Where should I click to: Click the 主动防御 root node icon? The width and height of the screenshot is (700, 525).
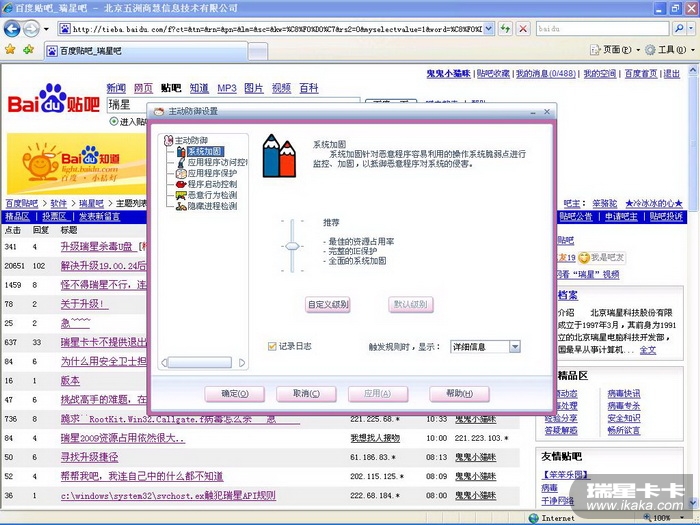[168, 141]
